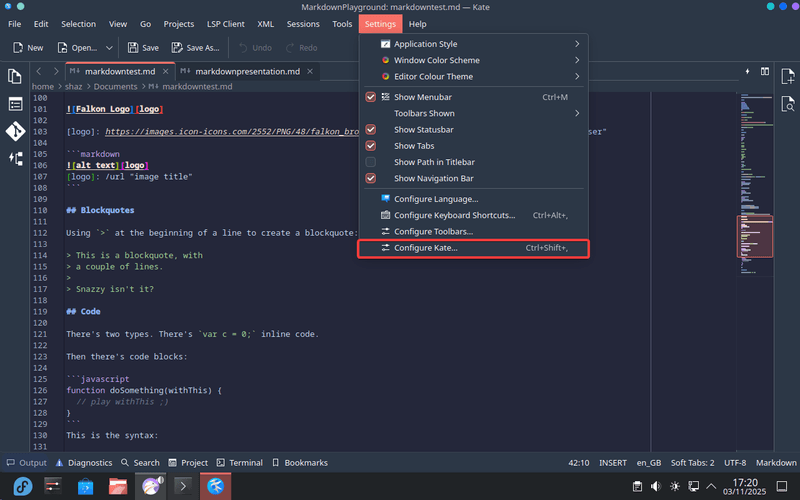Open Soft Tabs: 2 indentation dropdown
Image resolution: width=800 pixels, height=500 pixels.
pyautogui.click(x=692, y=463)
